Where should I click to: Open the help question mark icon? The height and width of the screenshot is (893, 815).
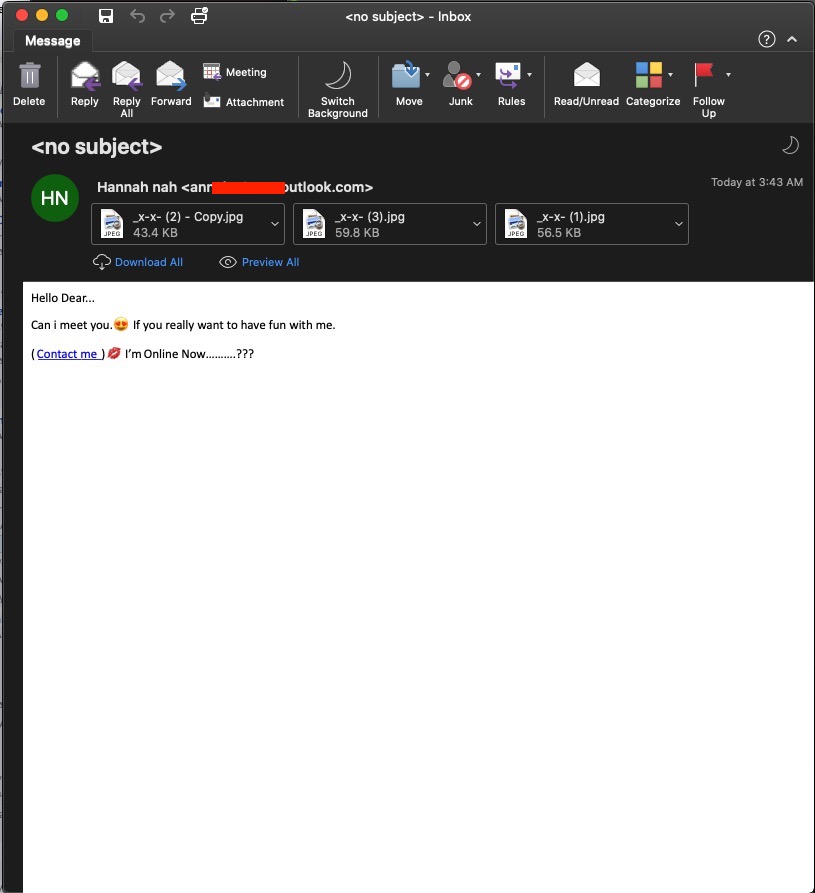click(767, 40)
